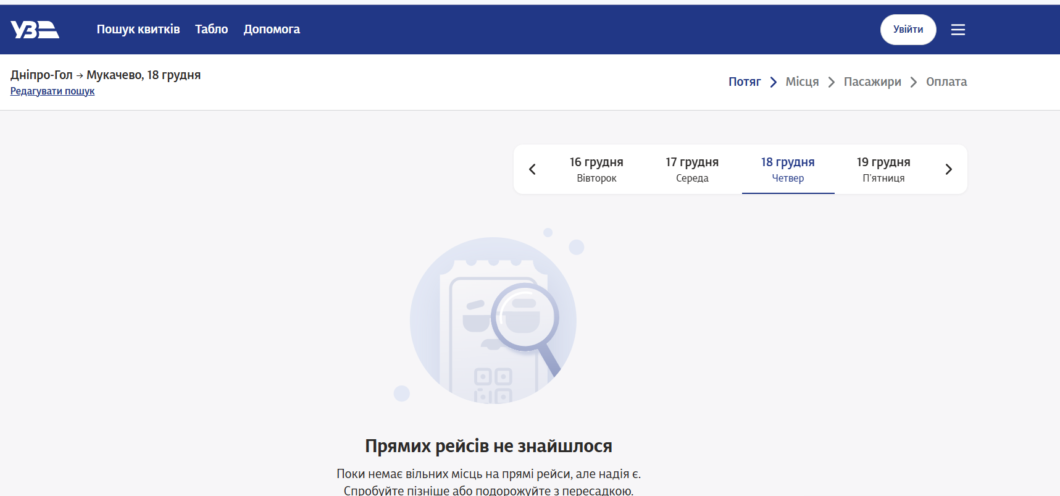
Task: Open the Табло page
Action: (211, 30)
